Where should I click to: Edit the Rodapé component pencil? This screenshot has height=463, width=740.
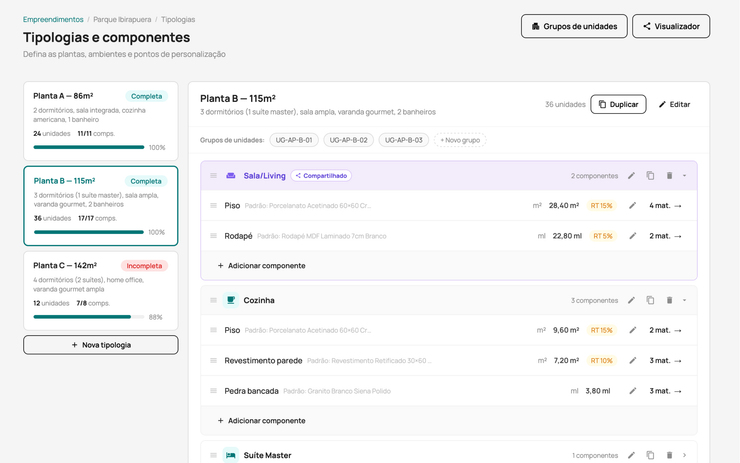[x=632, y=236]
